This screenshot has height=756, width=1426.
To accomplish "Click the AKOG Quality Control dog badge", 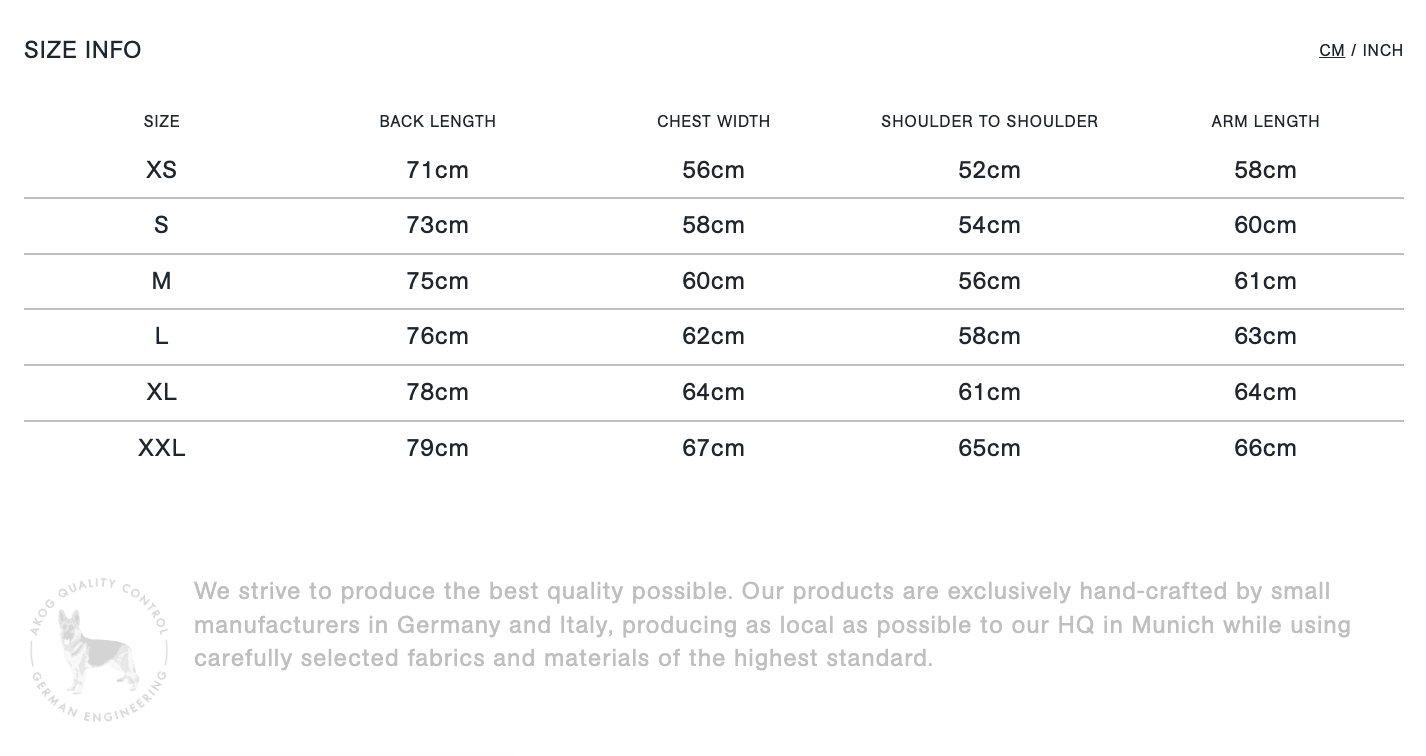I will 98,650.
